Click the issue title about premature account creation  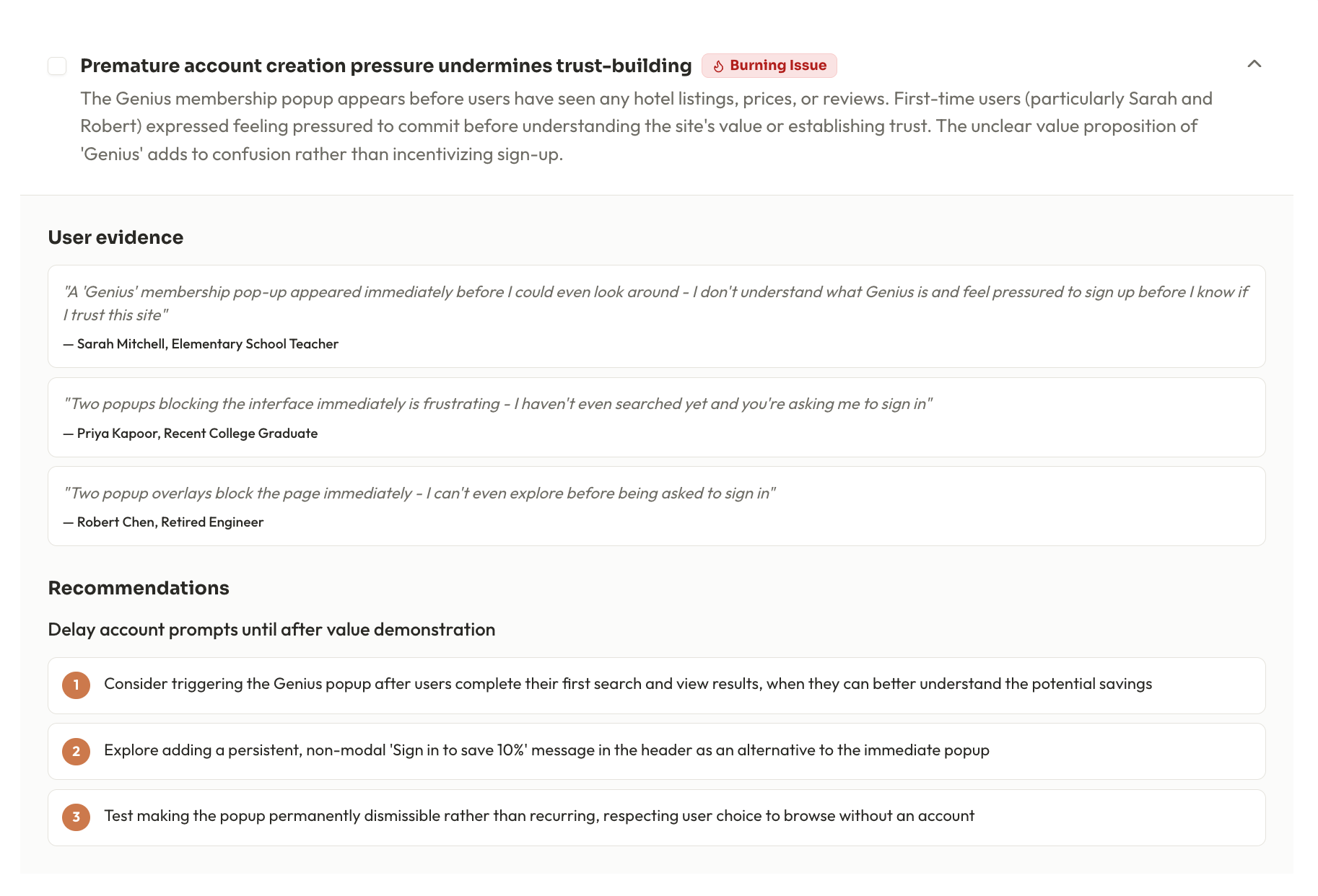[386, 65]
